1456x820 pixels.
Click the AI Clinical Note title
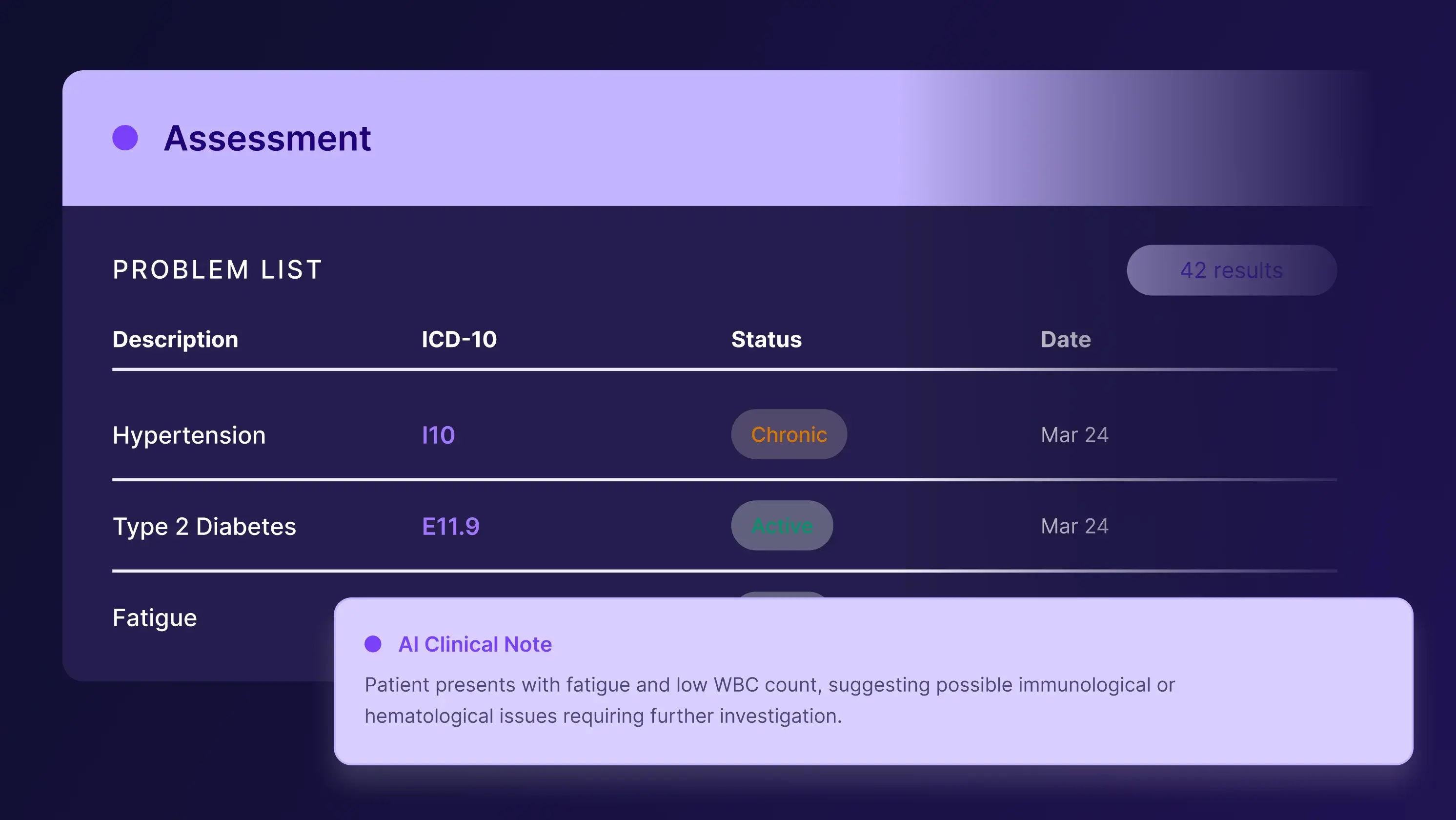coord(475,644)
